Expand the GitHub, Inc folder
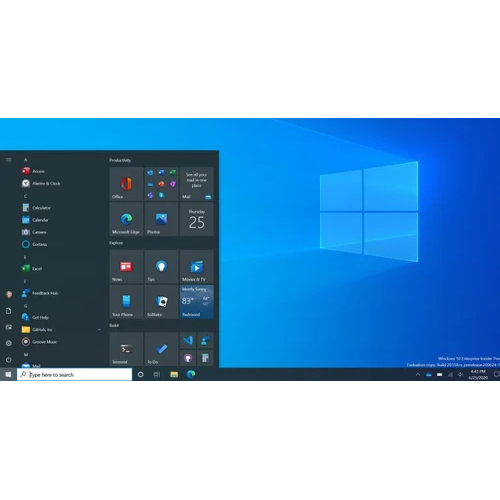 click(62, 329)
